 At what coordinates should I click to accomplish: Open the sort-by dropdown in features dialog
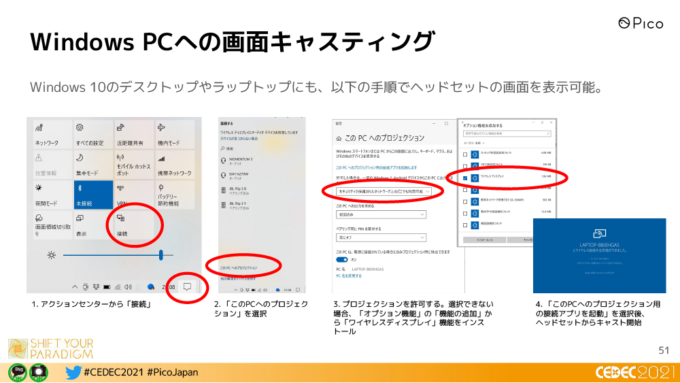(474, 143)
